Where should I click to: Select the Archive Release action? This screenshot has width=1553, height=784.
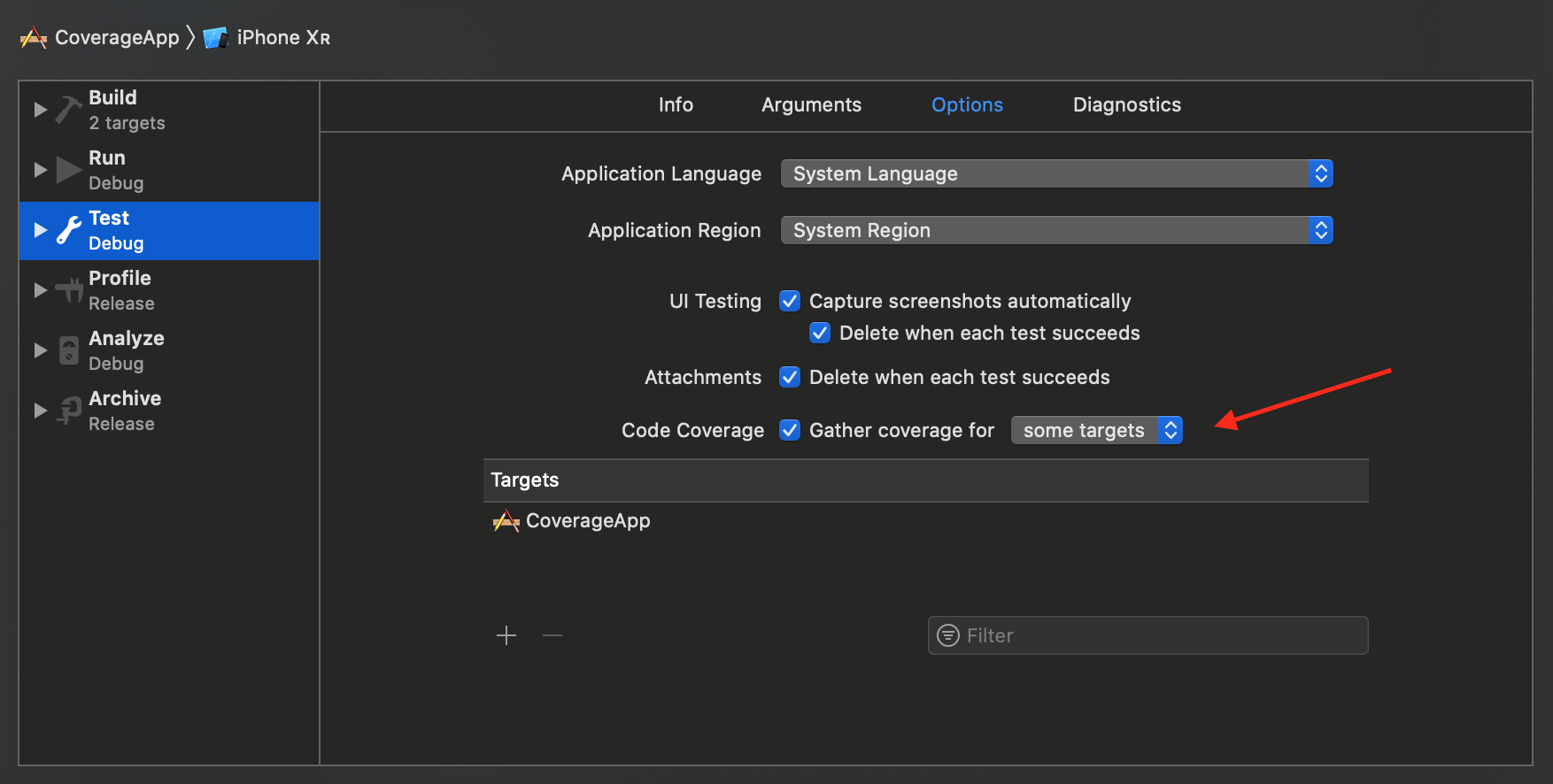pos(169,411)
